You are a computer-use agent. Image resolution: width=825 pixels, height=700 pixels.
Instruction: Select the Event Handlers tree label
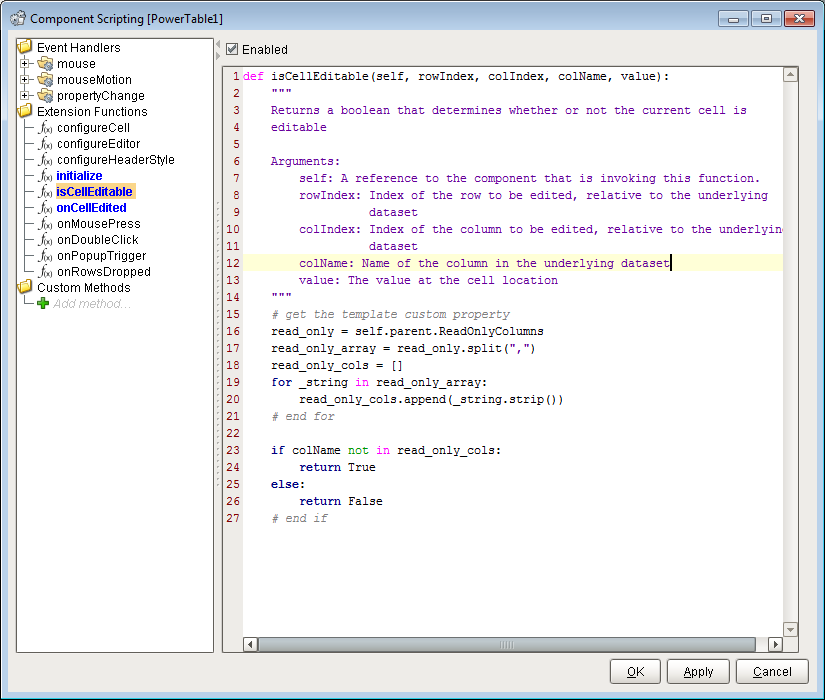78,47
